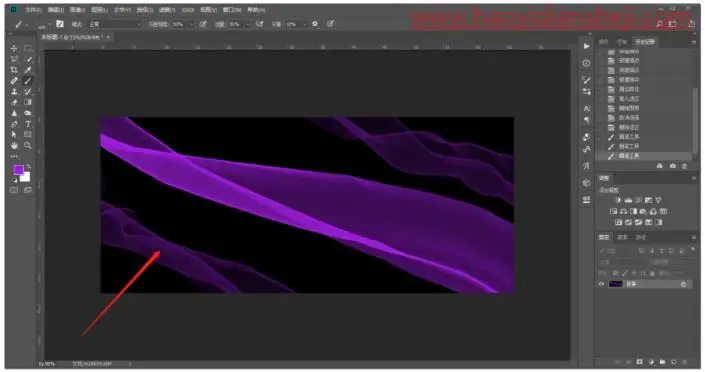Toggle the brush settings panel button
Screen dimensions: 705x372
click(60, 24)
